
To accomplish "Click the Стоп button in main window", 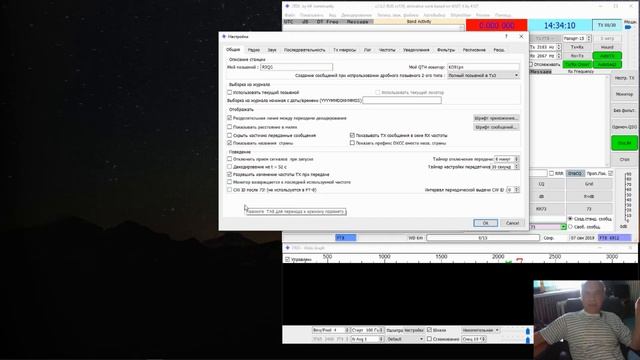I will click(x=624, y=160).
